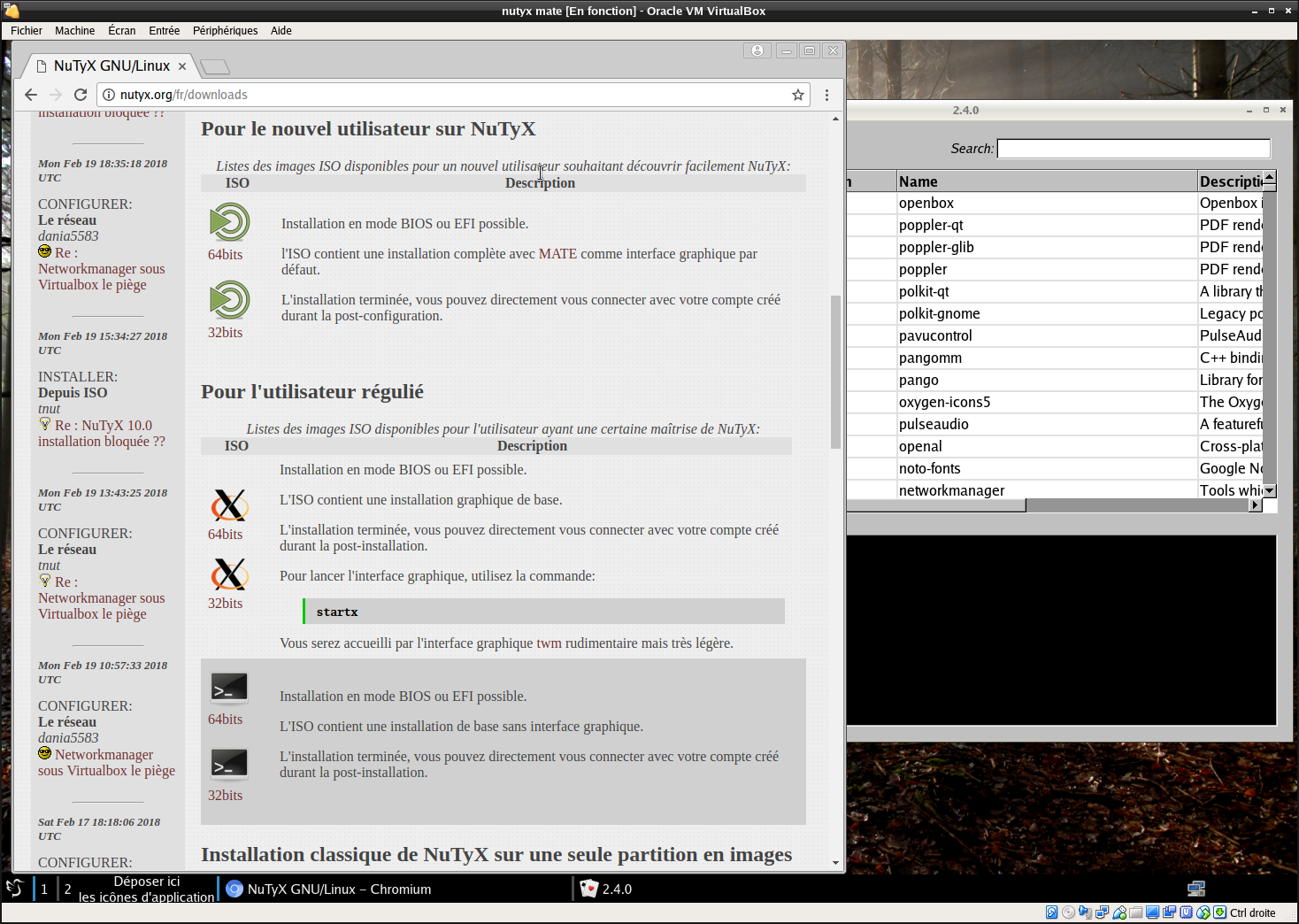This screenshot has width=1299, height=924.
Task: Click the VirtualBox optical disc status icon
Action: 1068,912
